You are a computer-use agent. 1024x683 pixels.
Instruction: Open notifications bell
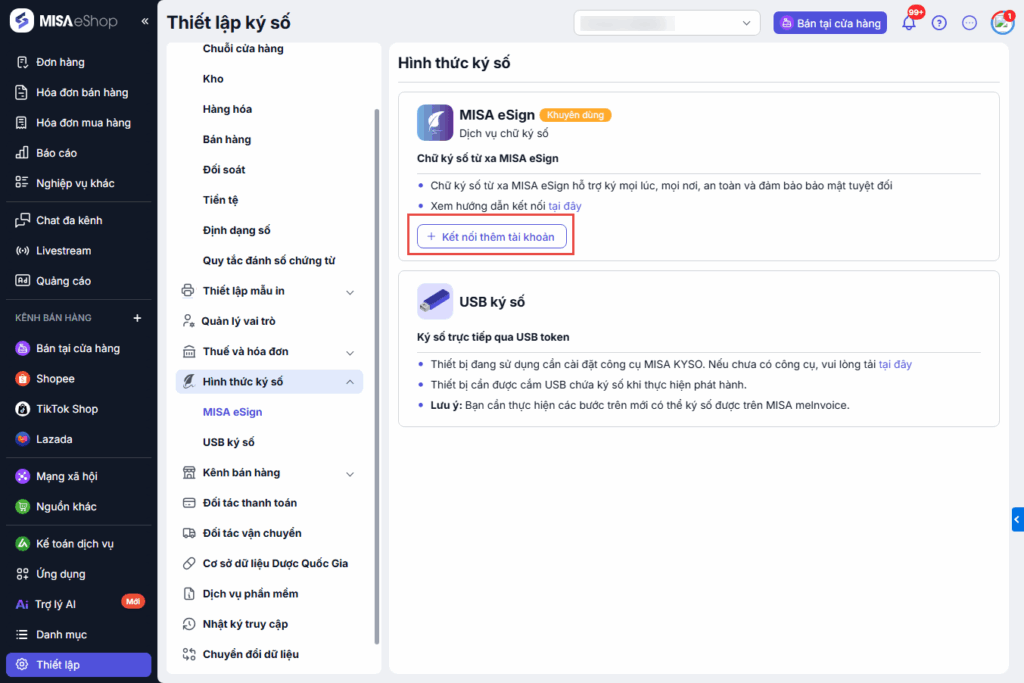909,23
